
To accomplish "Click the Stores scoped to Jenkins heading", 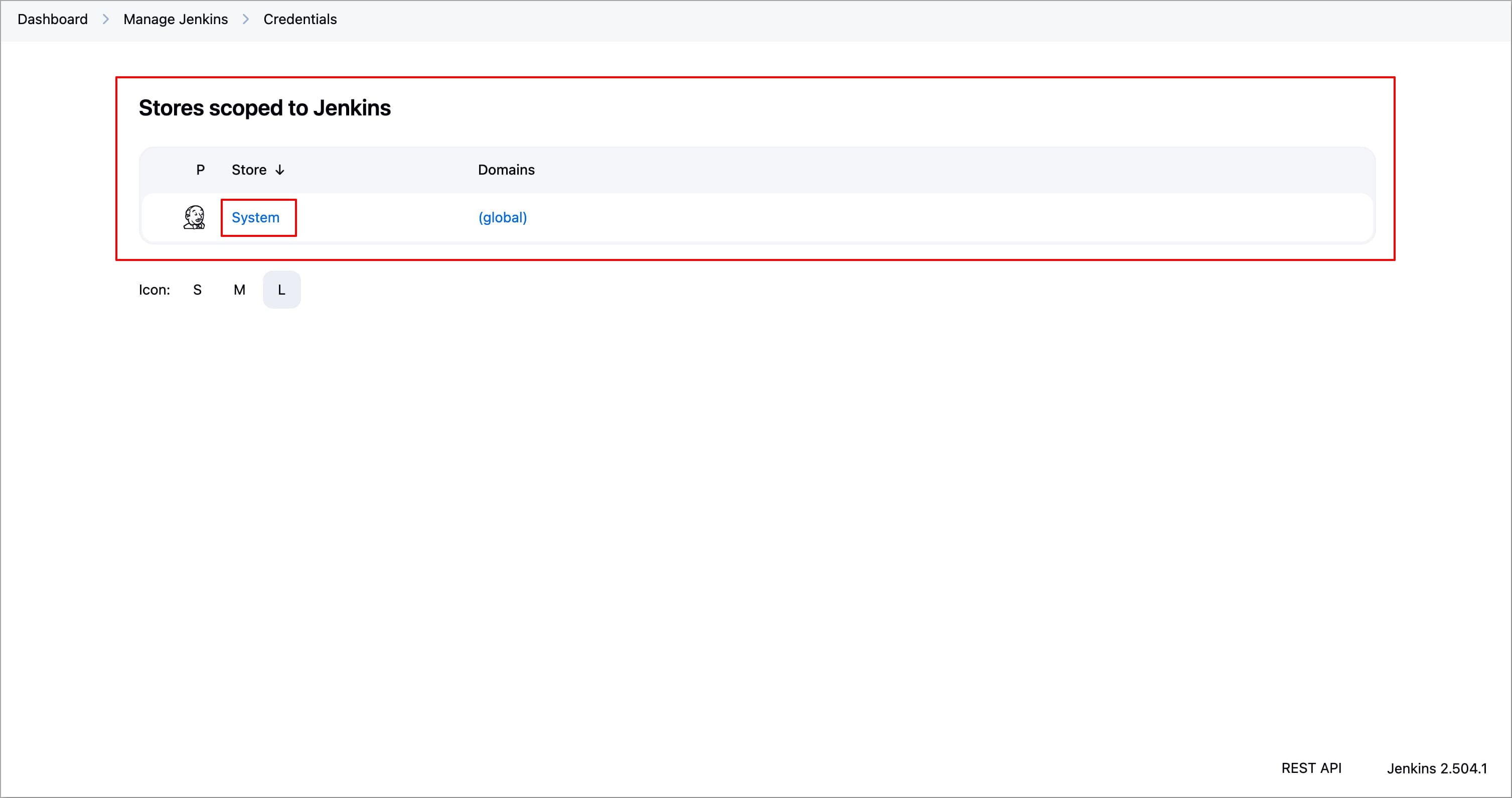I will [x=265, y=108].
